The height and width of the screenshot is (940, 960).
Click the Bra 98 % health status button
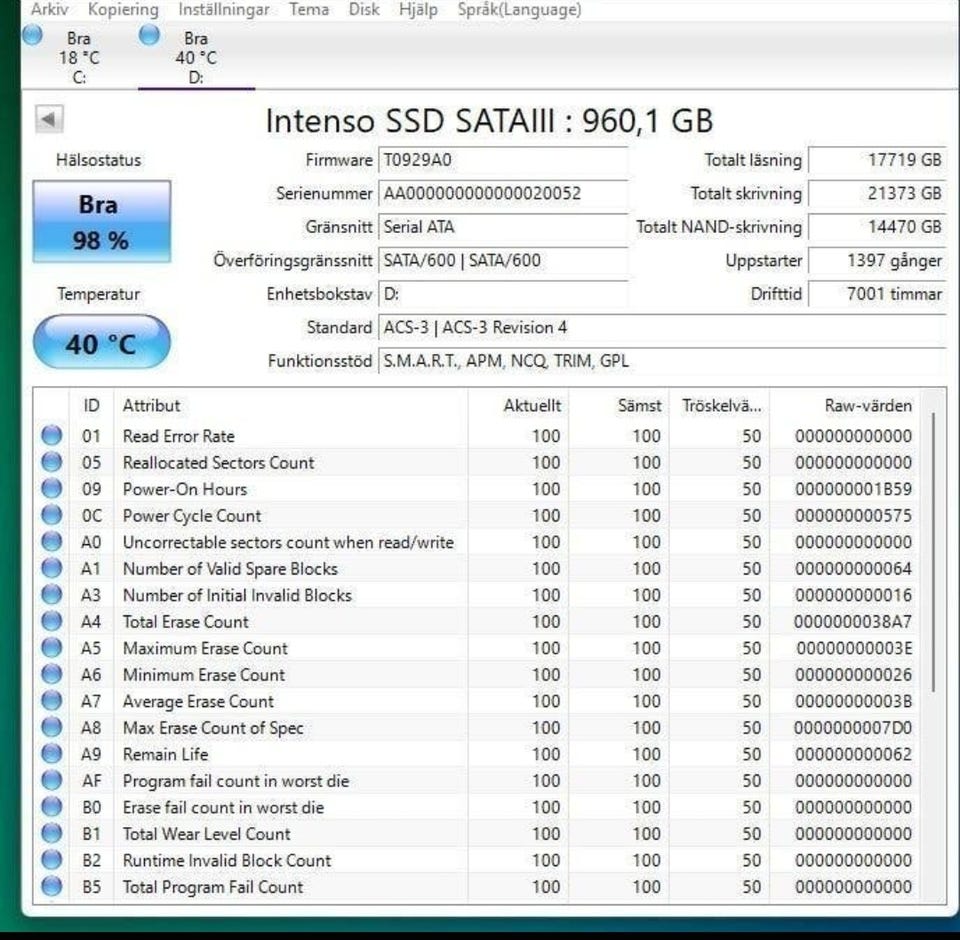click(x=102, y=222)
